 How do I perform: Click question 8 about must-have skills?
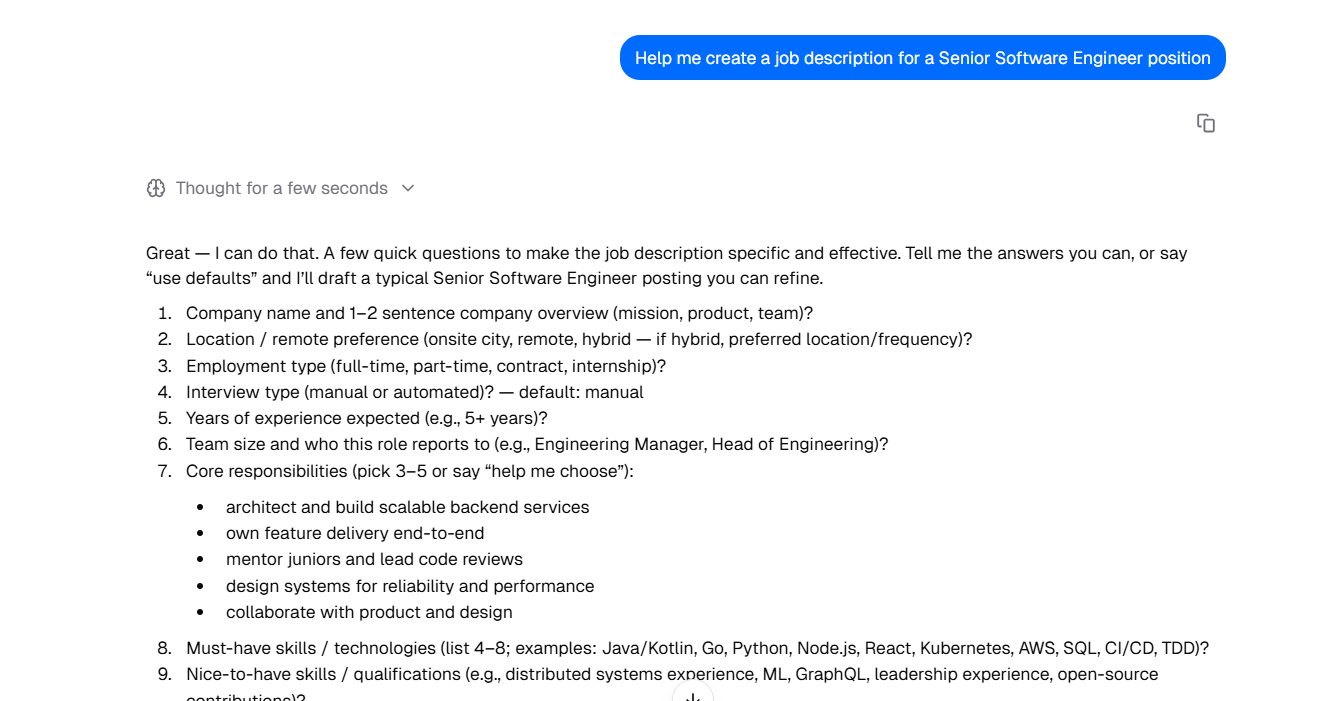tap(697, 648)
